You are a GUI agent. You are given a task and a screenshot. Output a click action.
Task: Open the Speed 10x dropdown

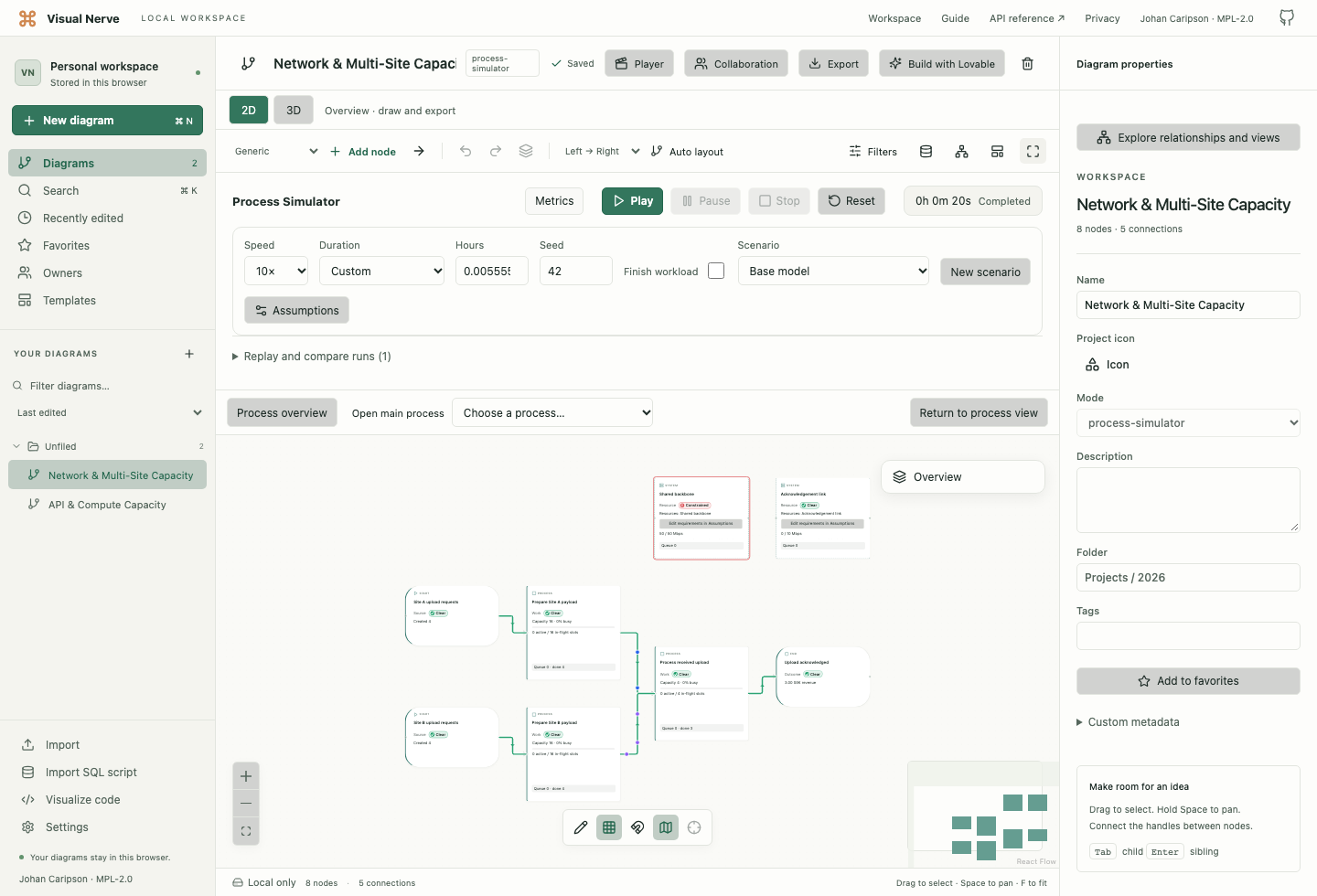tap(276, 271)
